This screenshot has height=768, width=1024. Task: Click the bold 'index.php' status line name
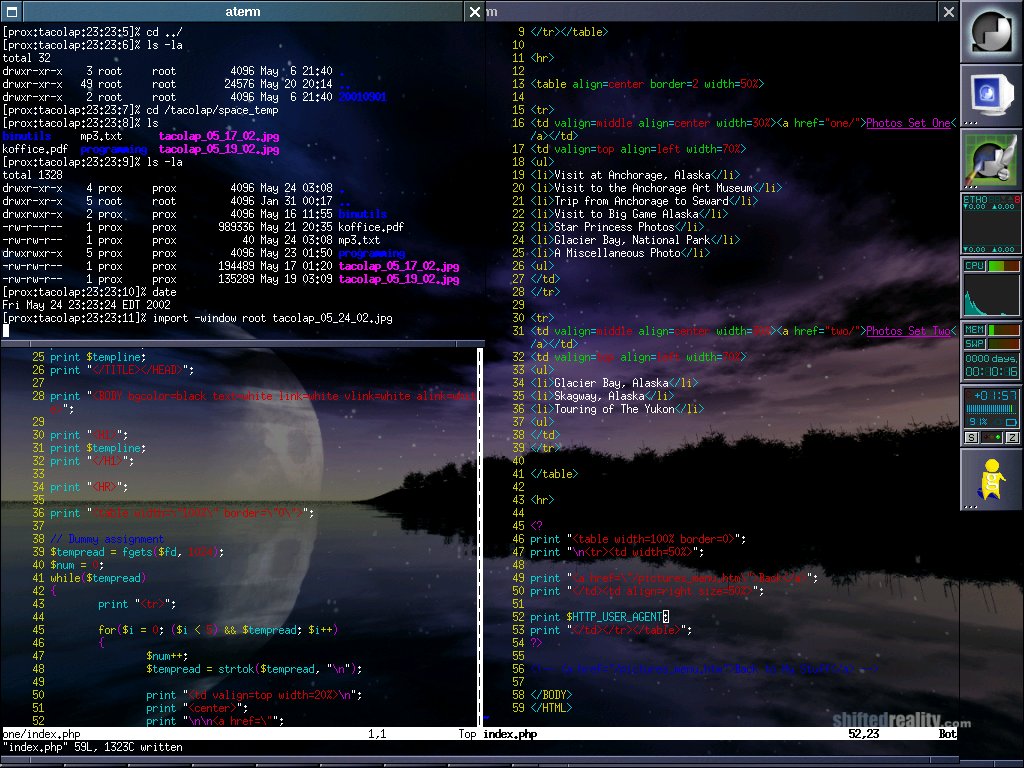coord(510,734)
